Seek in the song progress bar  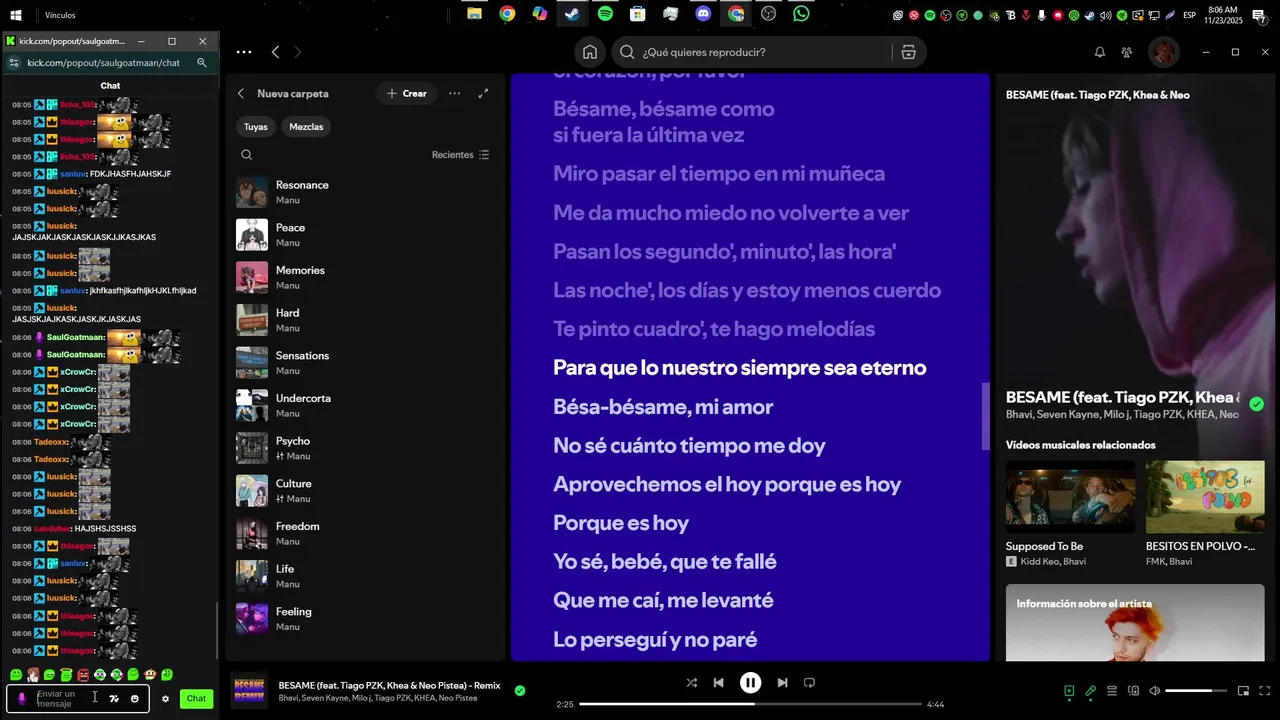[x=751, y=704]
